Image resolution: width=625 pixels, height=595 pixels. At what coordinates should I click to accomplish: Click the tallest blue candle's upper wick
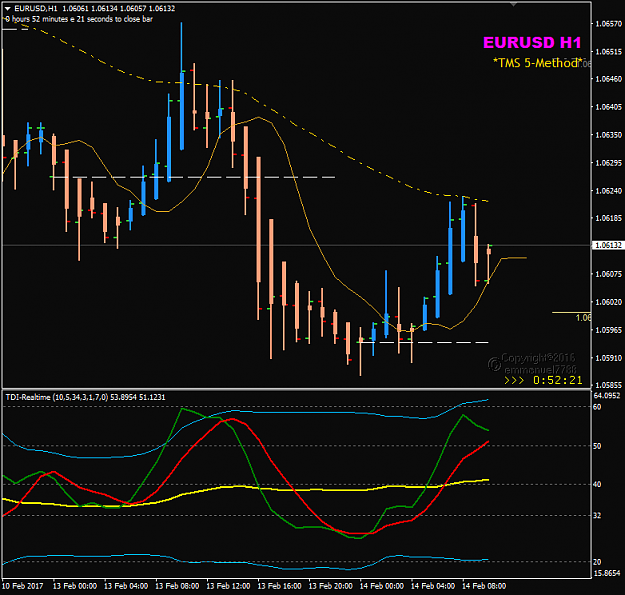click(x=181, y=47)
